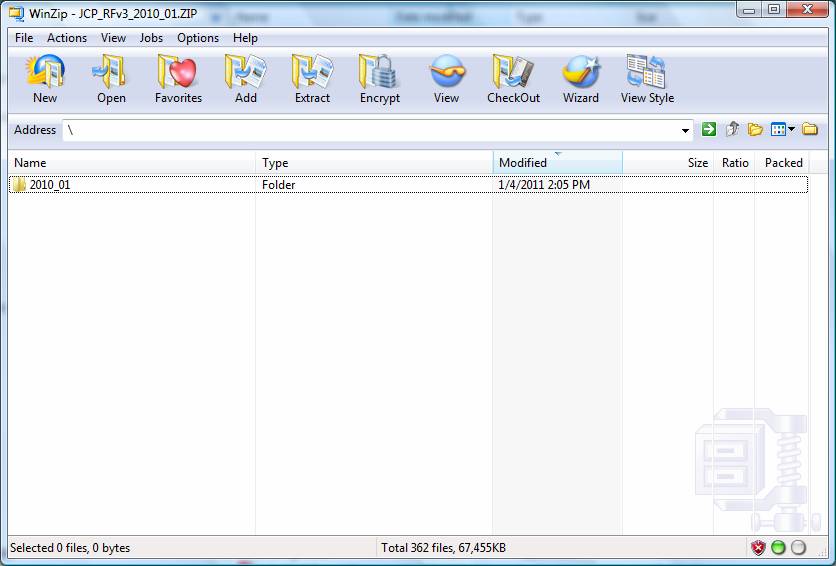Viewport: 836px width, 566px height.
Task: Open the View menu
Action: [x=113, y=38]
